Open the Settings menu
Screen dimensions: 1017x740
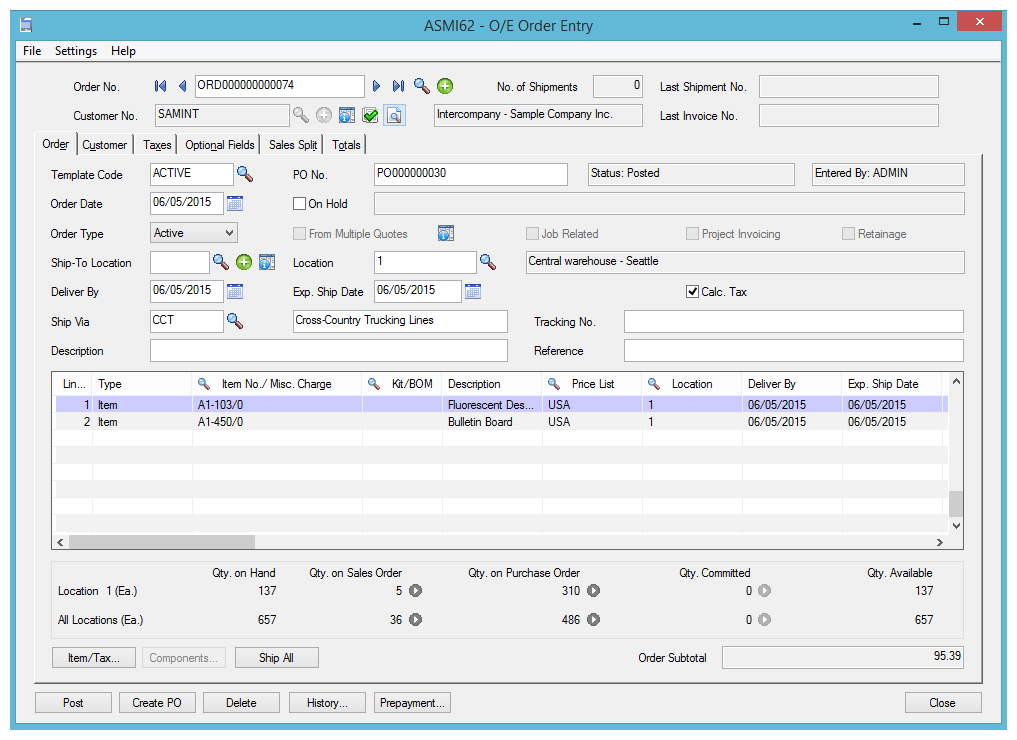coord(76,51)
